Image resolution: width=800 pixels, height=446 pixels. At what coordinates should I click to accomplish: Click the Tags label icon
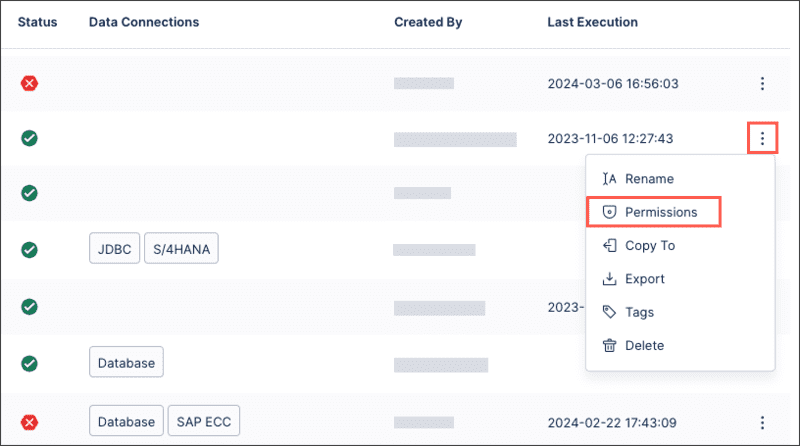[x=609, y=312]
